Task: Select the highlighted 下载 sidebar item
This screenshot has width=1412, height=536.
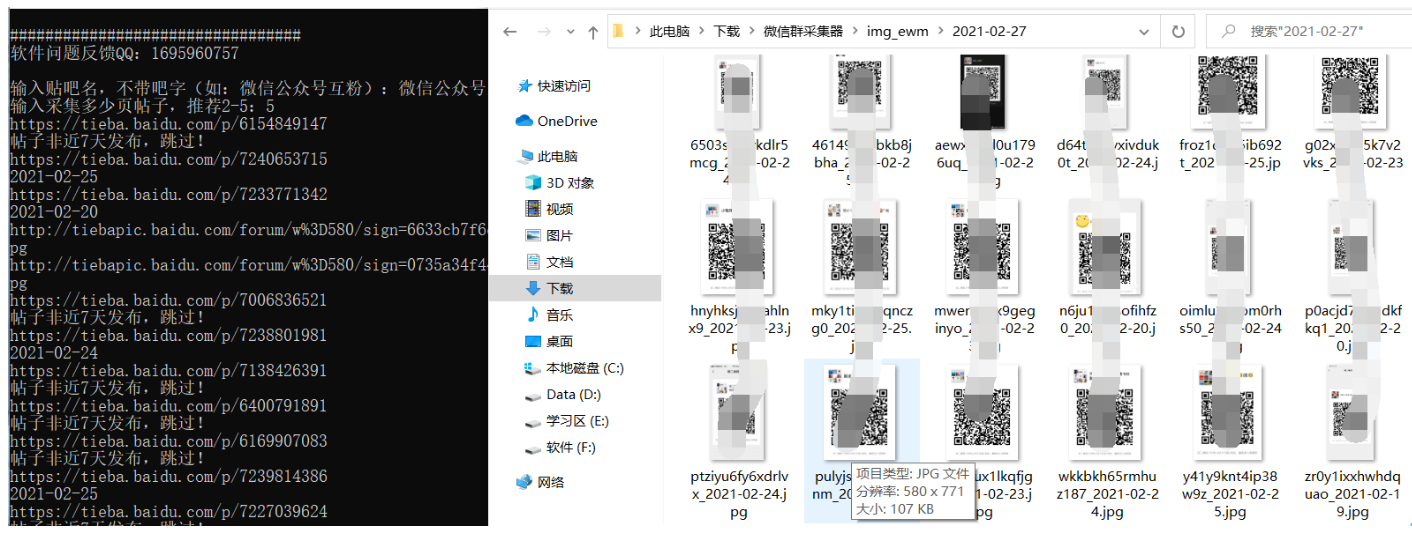Action: (575, 288)
